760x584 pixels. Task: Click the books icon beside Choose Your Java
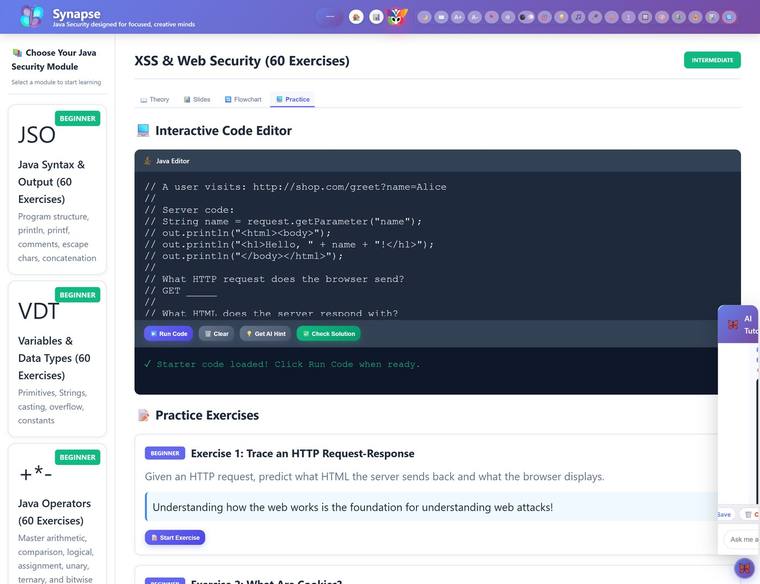[x=17, y=53]
